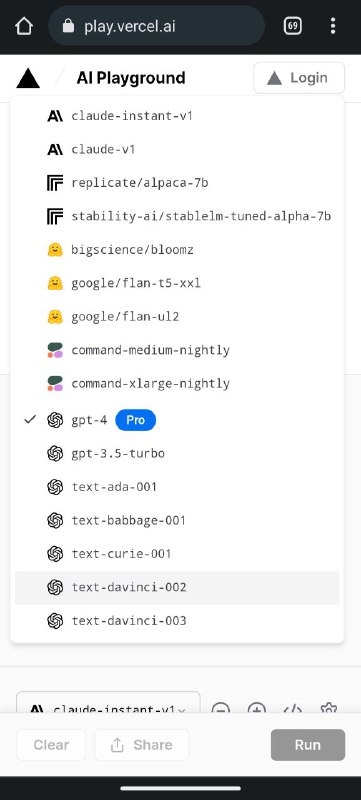The width and height of the screenshot is (361, 800).
Task: Select the checked gpt-4 Pro option
Action: [x=177, y=420]
